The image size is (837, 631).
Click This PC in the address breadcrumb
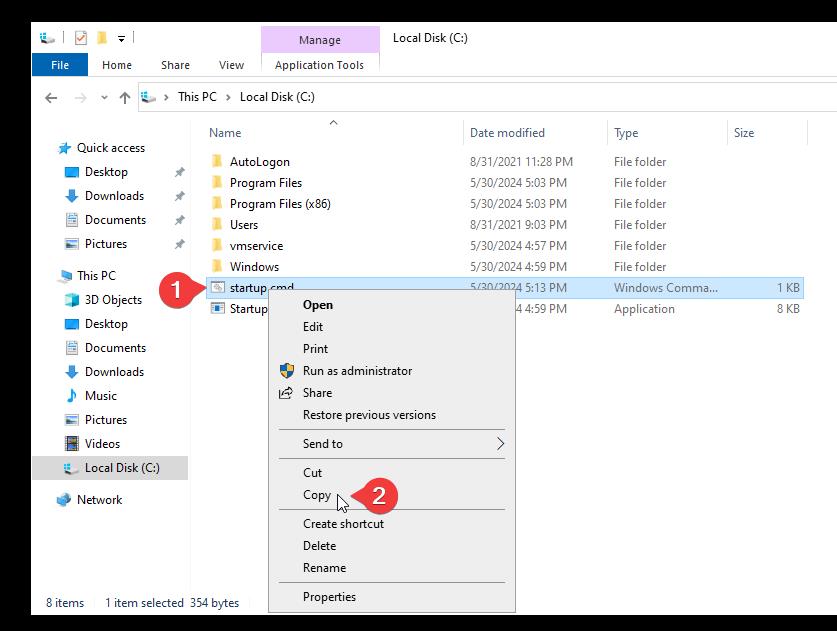tap(197, 97)
